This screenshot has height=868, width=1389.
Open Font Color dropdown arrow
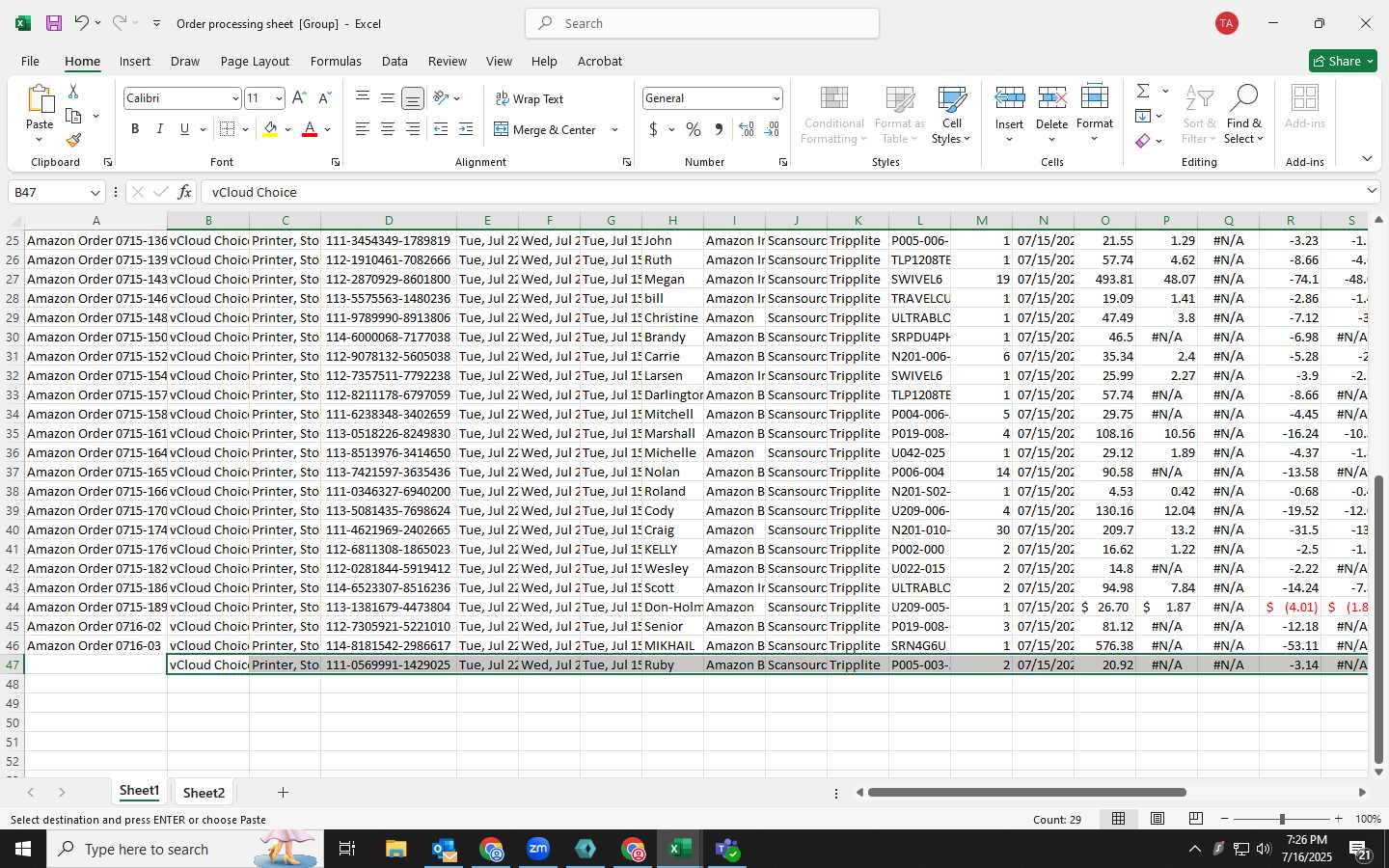328,129
